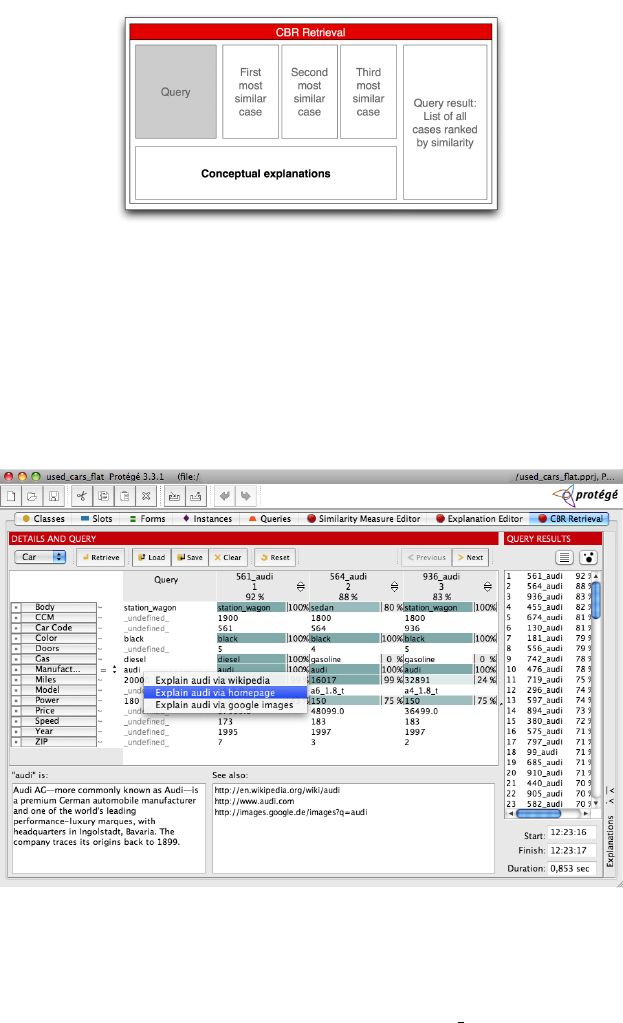Screen dimensions: 623x1023
Task: Open the Explanation Editor tab
Action: coord(479,519)
